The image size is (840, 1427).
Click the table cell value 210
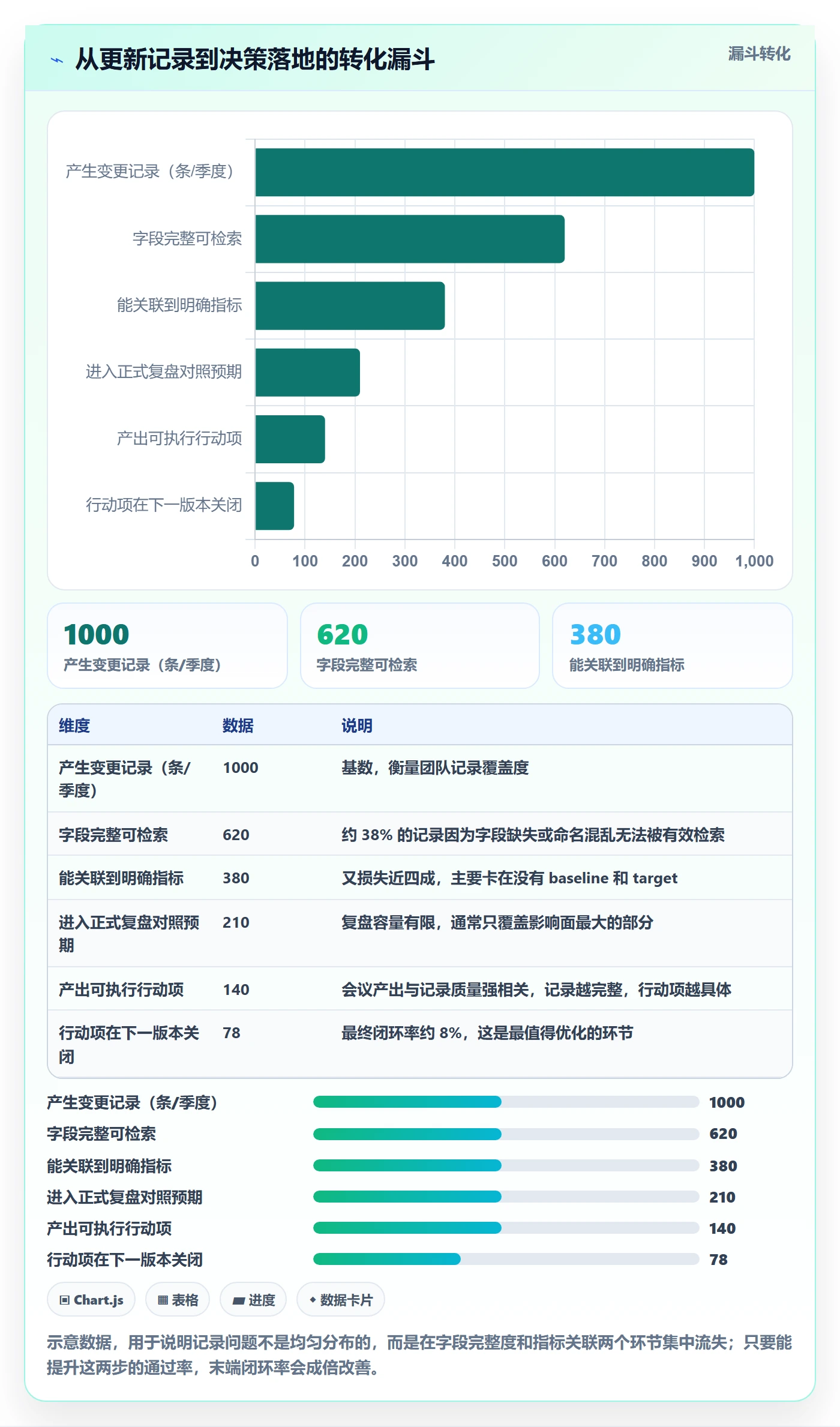236,922
